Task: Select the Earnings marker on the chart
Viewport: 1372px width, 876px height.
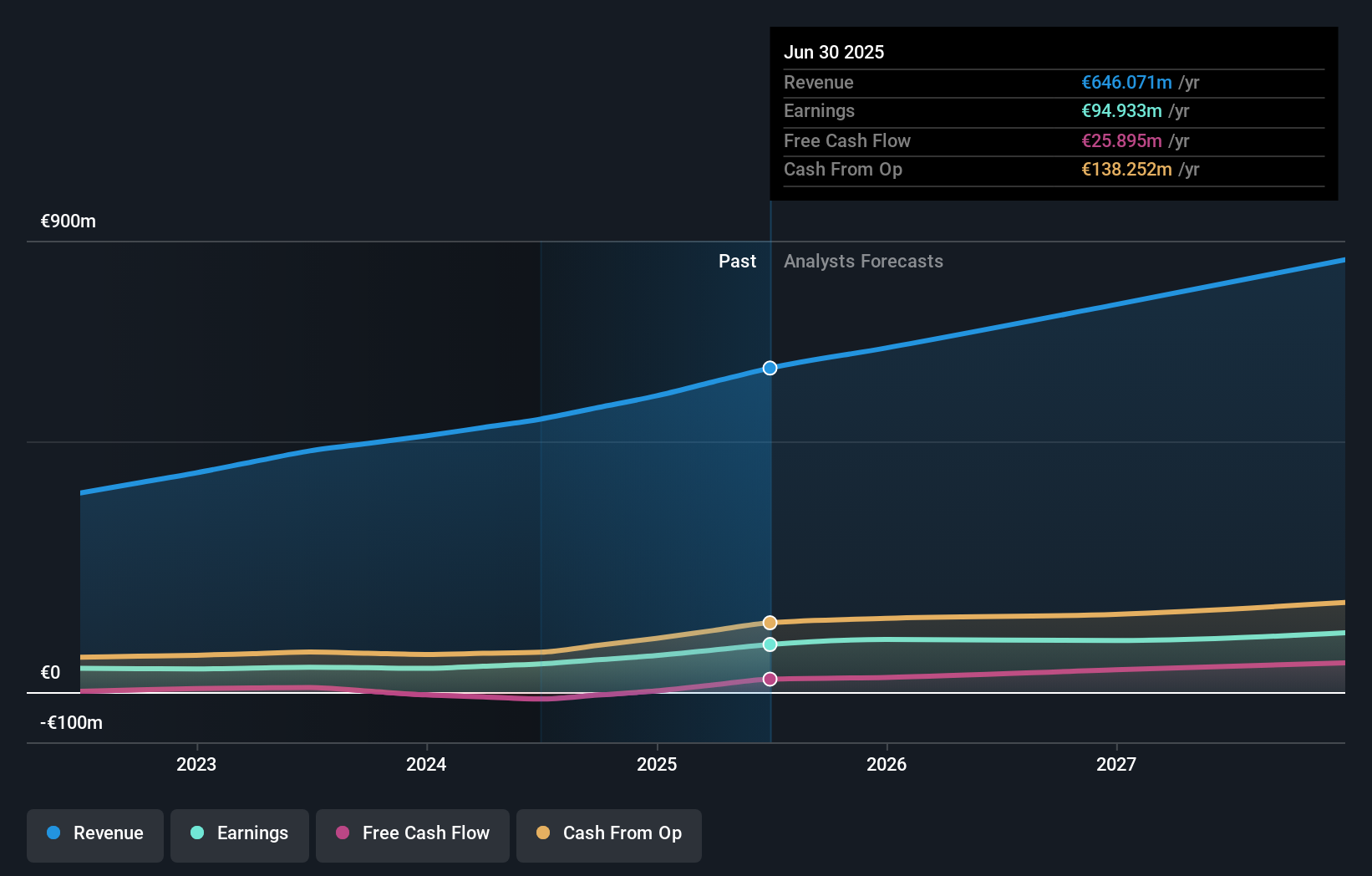Action: [x=770, y=644]
